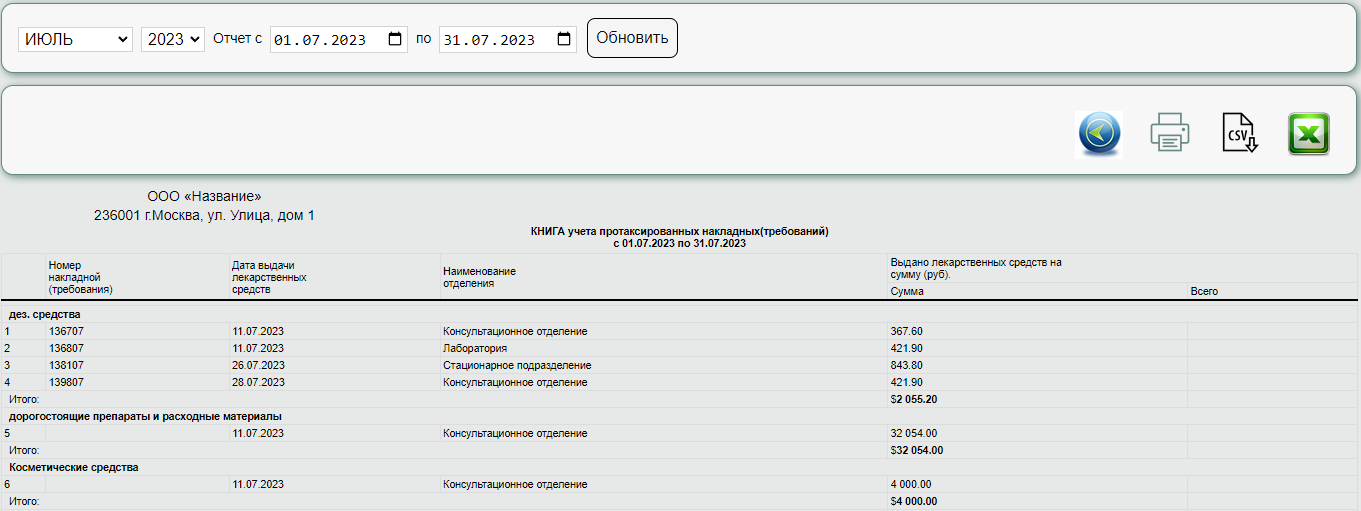1361x511 pixels.
Task: Click the amount 367.60
Action: click(x=906, y=331)
